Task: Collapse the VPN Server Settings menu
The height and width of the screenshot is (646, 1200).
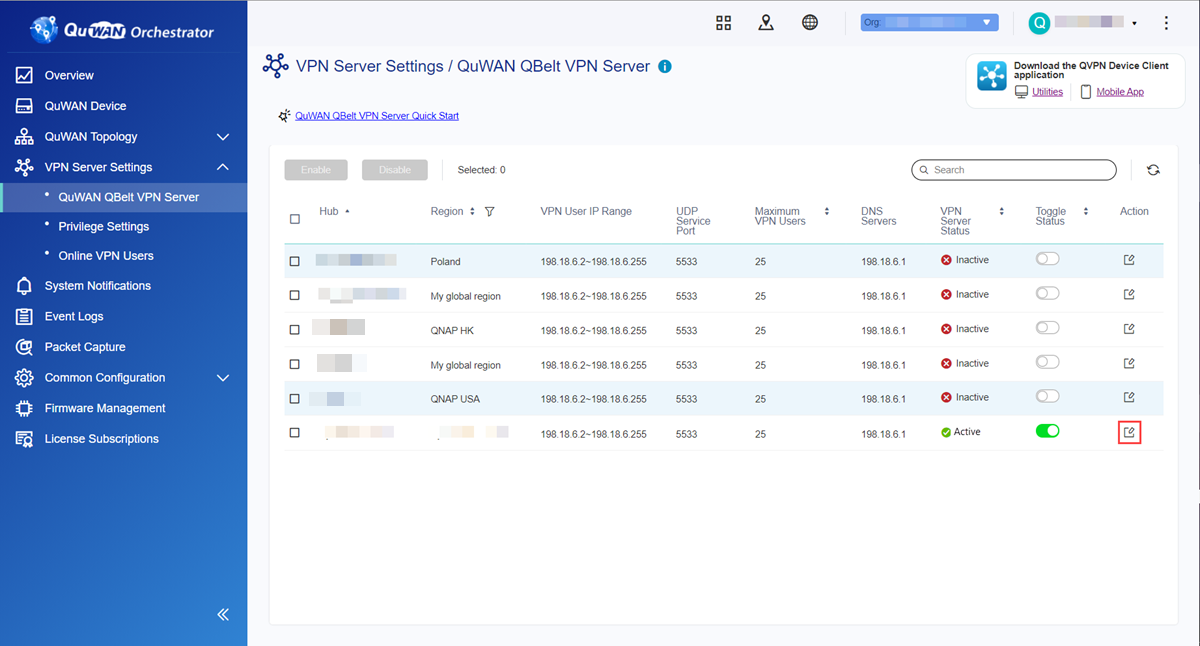Action: coord(223,167)
